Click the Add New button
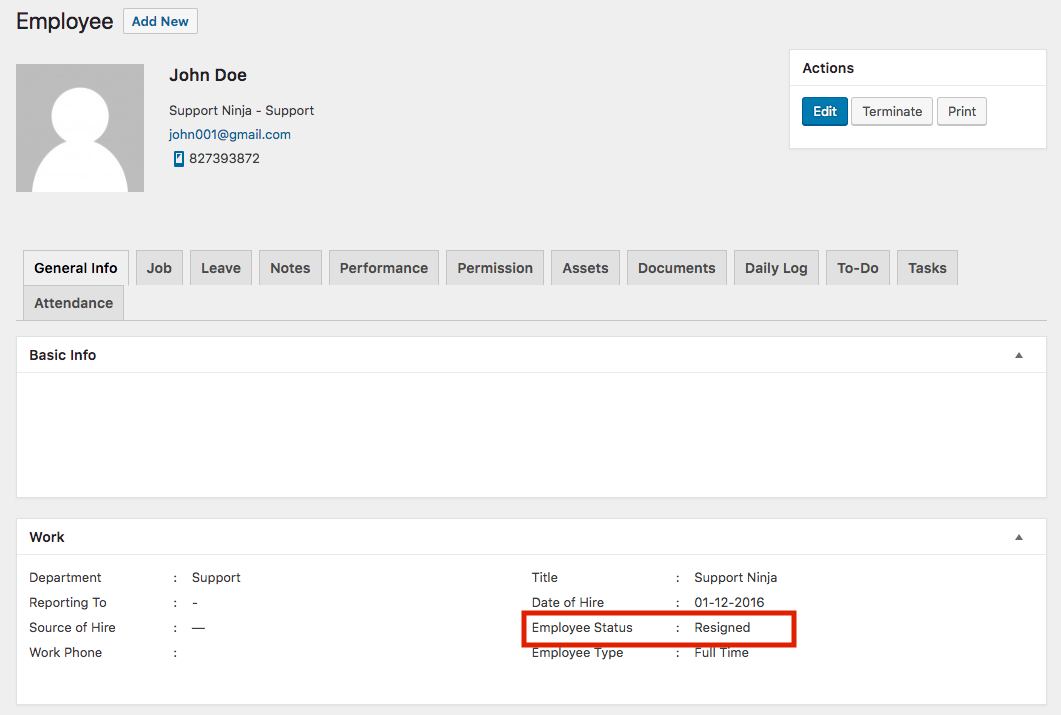1061x715 pixels. [x=160, y=21]
